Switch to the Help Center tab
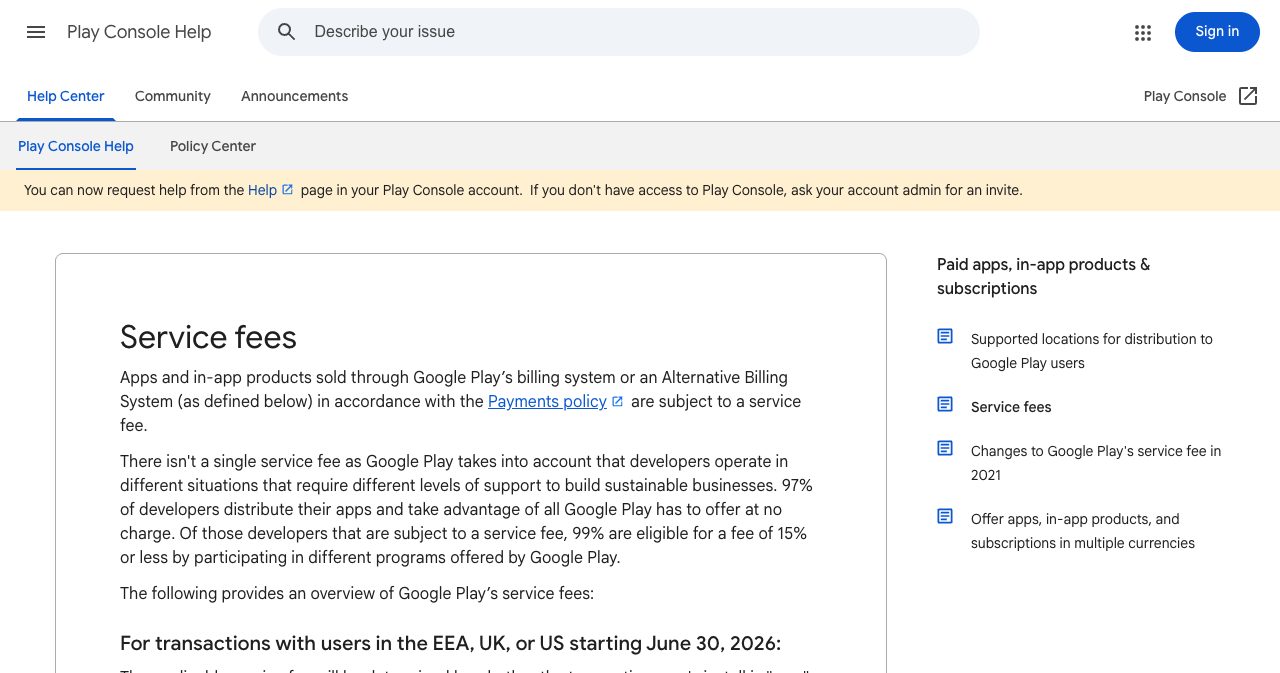Screen dimensions: 1280x673 (x=66, y=97)
